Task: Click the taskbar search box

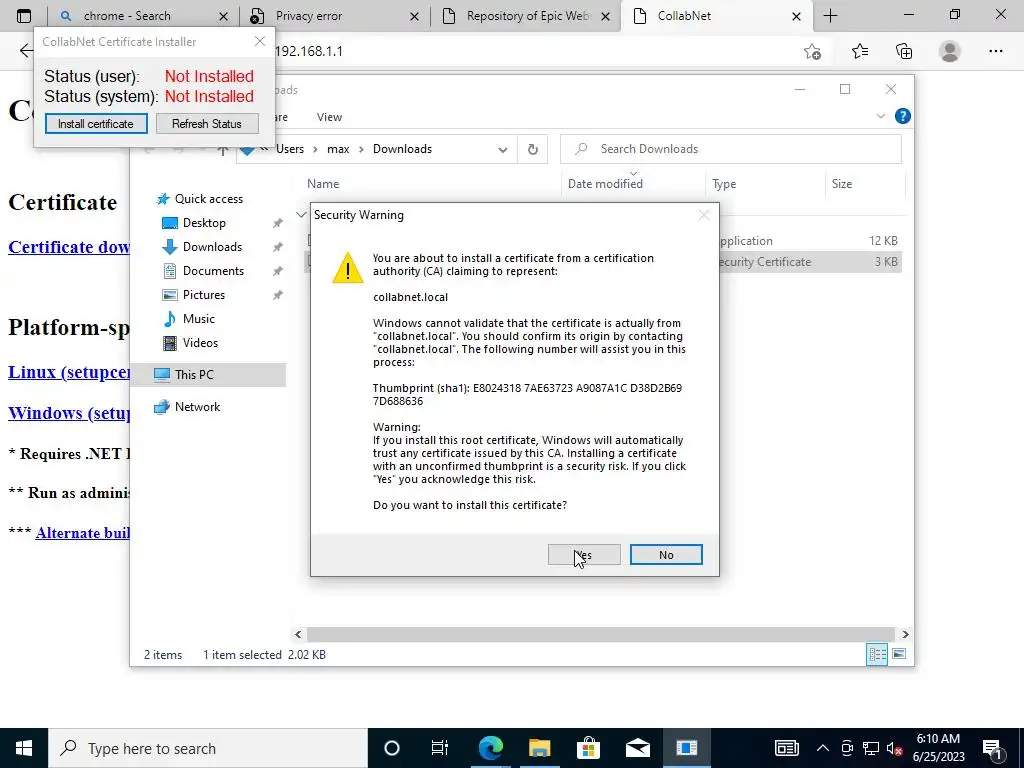Action: coord(208,748)
